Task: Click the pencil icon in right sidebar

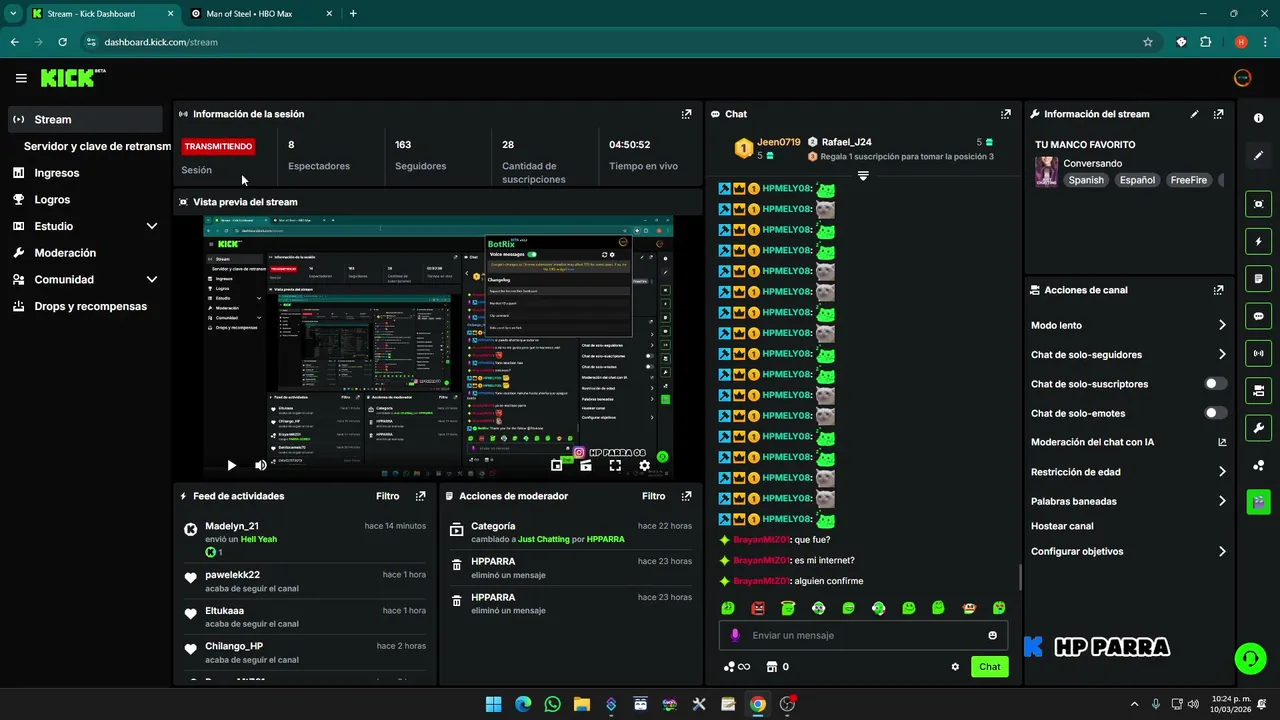Action: click(x=1258, y=155)
